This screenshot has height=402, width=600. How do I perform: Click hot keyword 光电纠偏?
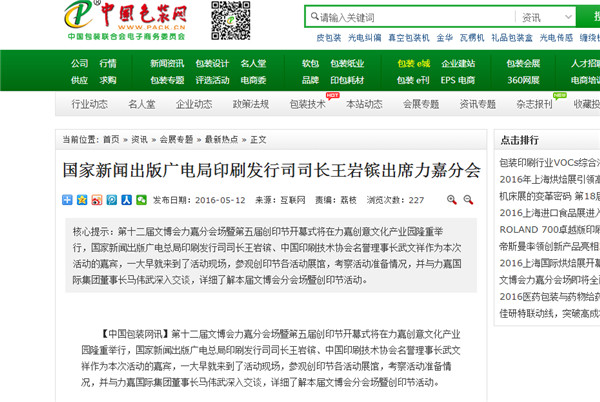[365, 37]
